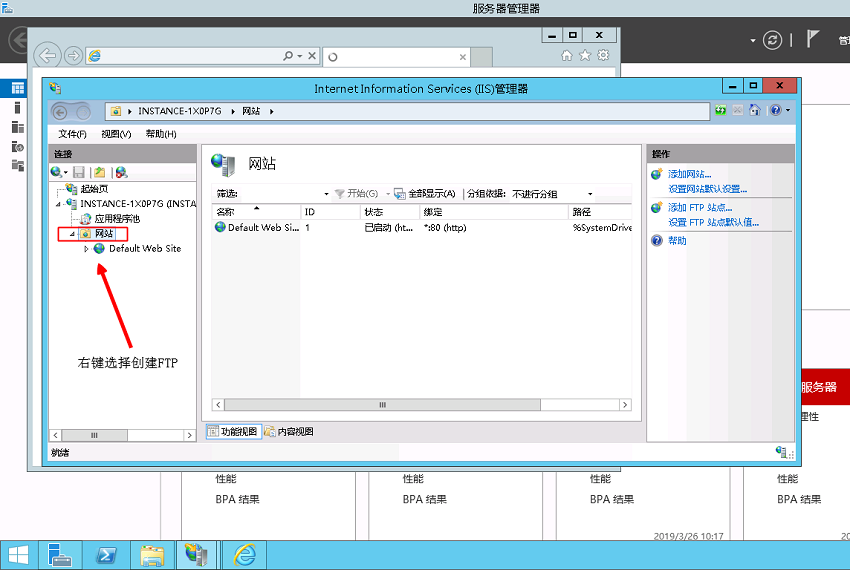Click the sites list scroll right arrow
The width and height of the screenshot is (850, 570).
click(x=625, y=405)
